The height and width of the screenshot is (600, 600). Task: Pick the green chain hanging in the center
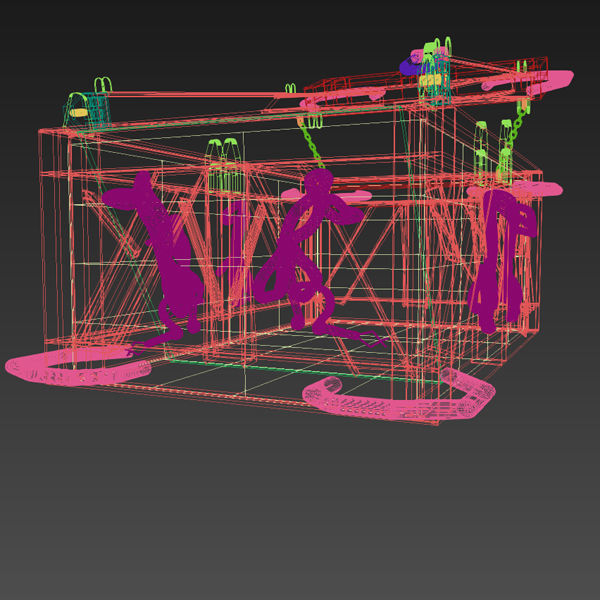[311, 146]
